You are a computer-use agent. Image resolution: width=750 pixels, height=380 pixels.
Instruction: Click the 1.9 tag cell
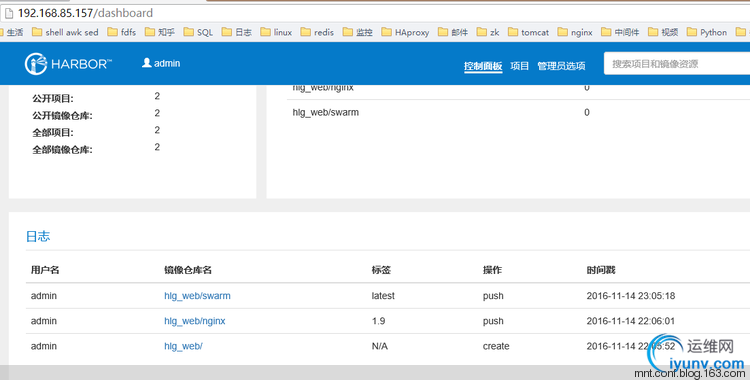(x=378, y=321)
